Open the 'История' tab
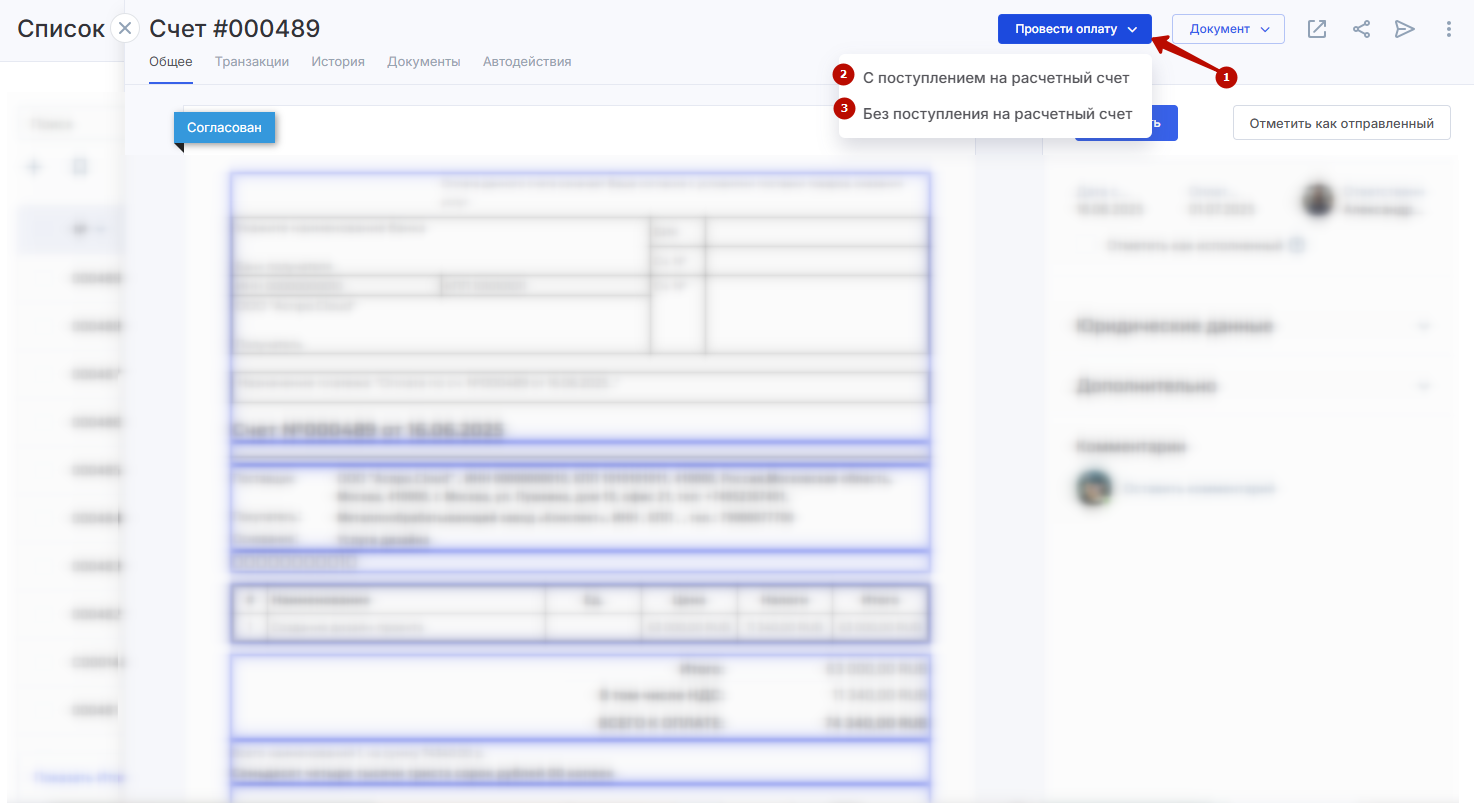Viewport: 1474px width, 803px height. 337,62
